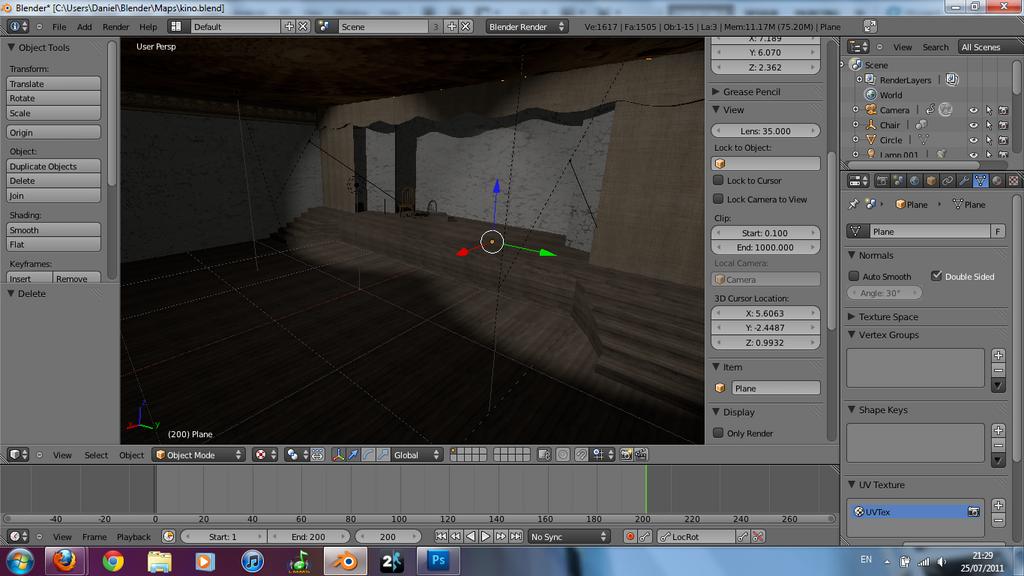Open the Object Mode dropdown

coord(199,455)
